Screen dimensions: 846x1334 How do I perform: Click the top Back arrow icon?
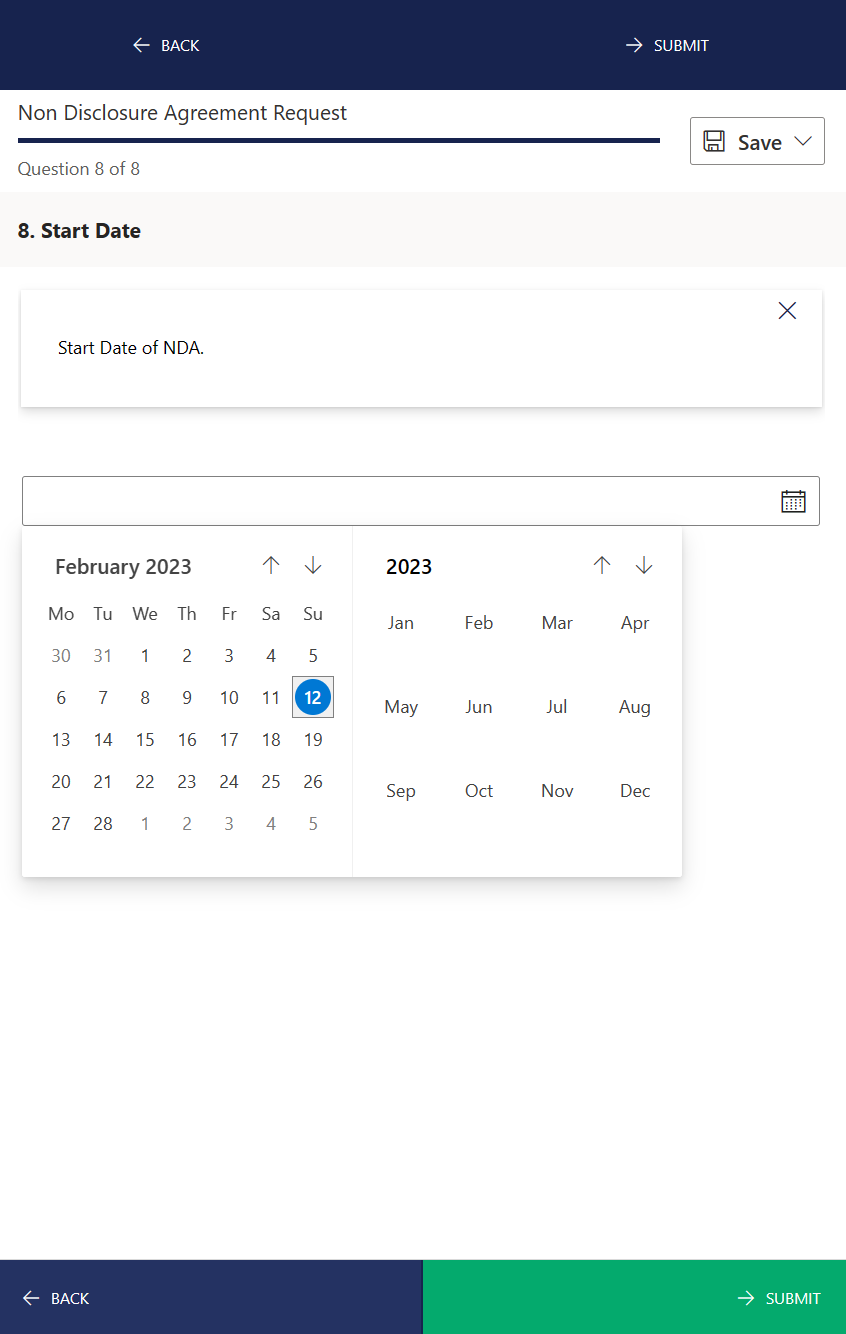point(141,45)
